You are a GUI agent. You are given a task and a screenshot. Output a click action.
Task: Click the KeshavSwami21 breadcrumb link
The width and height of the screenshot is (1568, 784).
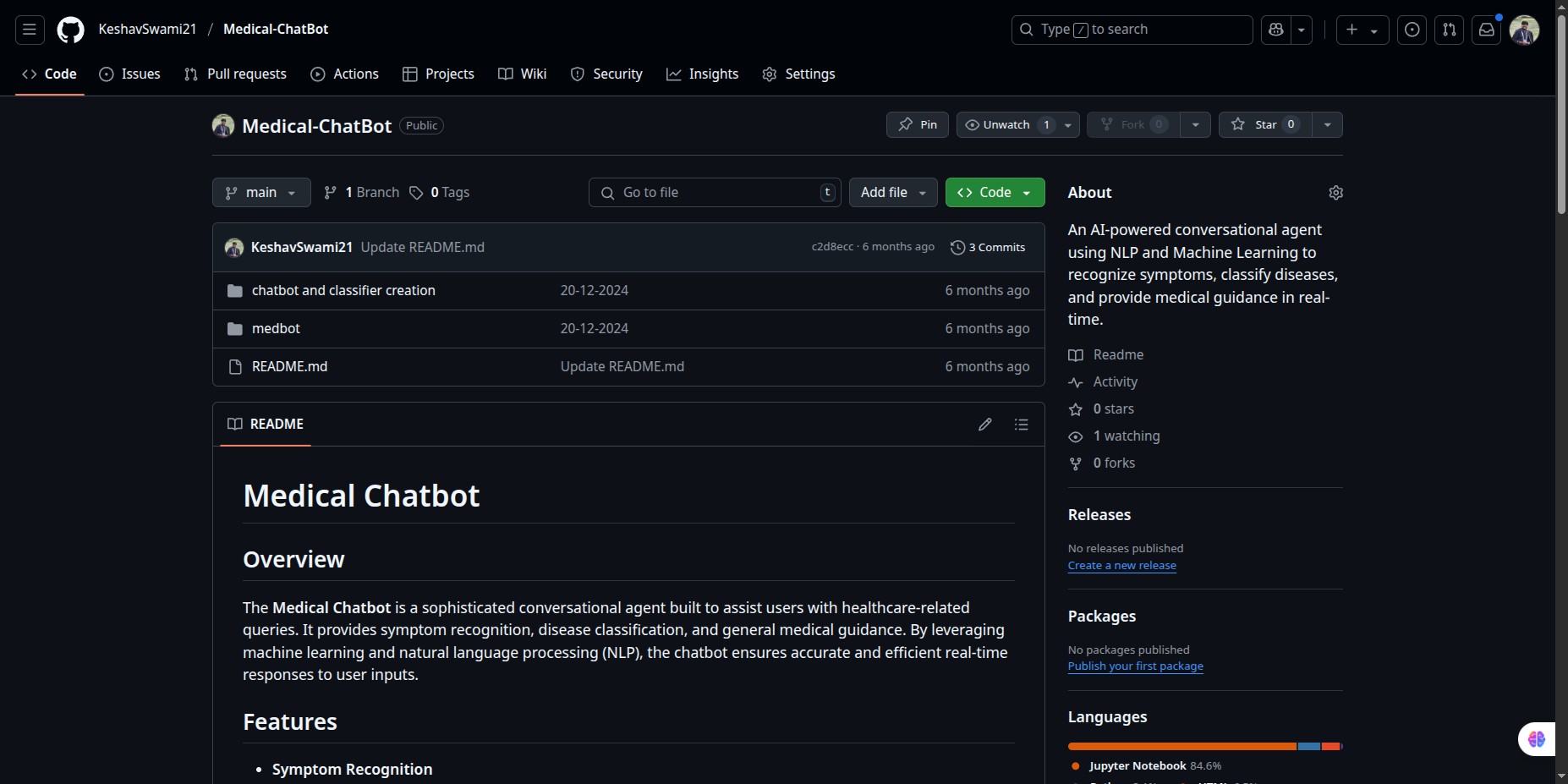tap(147, 30)
